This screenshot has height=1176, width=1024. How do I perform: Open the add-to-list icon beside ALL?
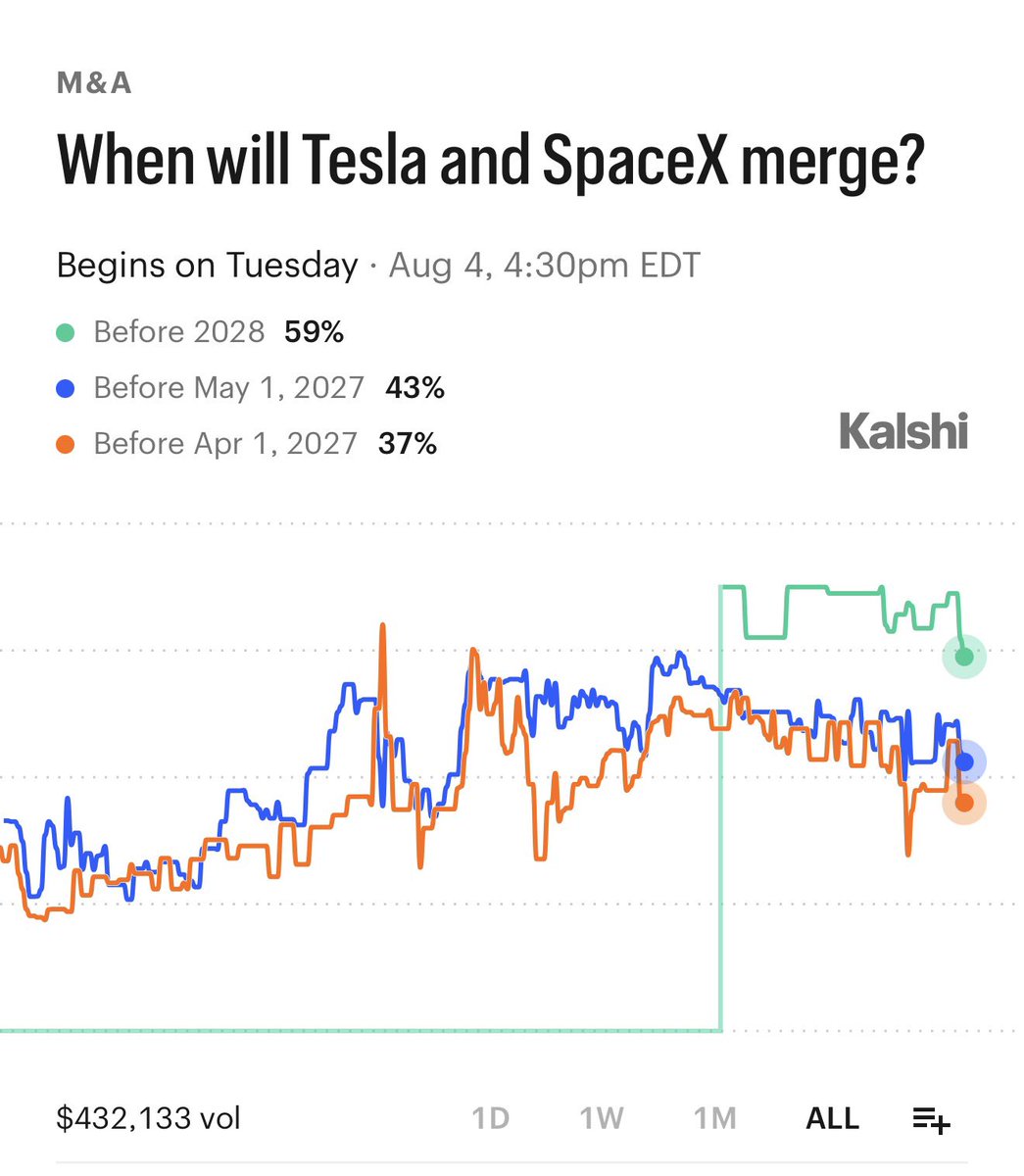point(931,1119)
